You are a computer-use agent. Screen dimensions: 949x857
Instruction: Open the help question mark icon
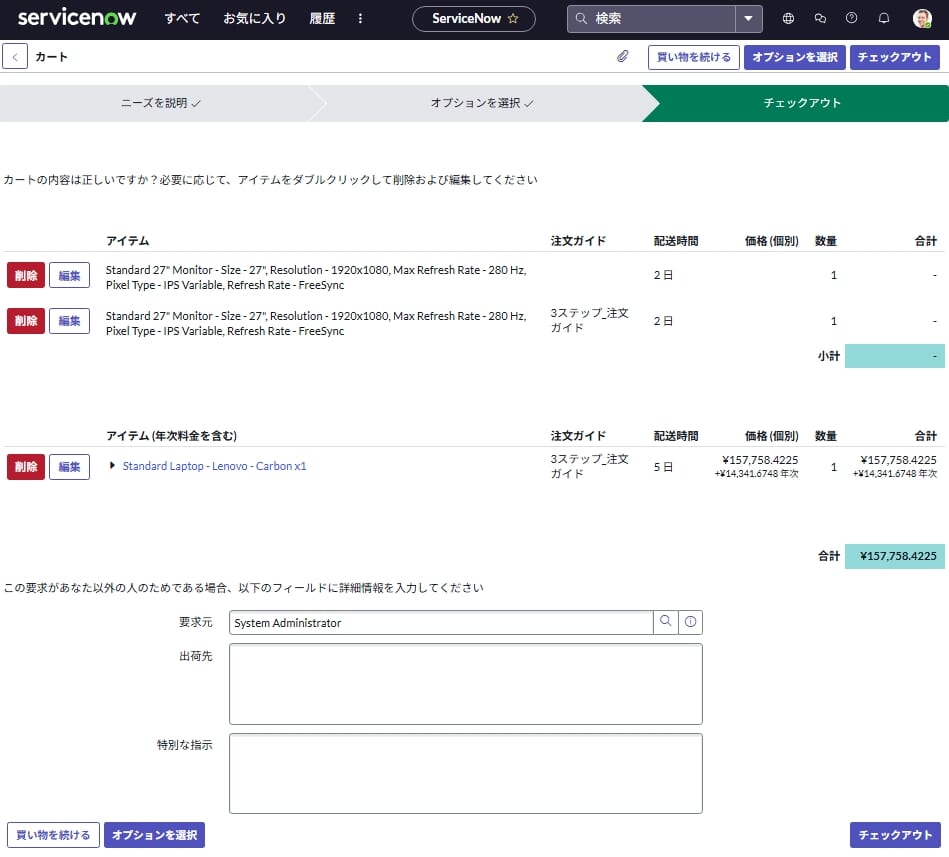852,18
